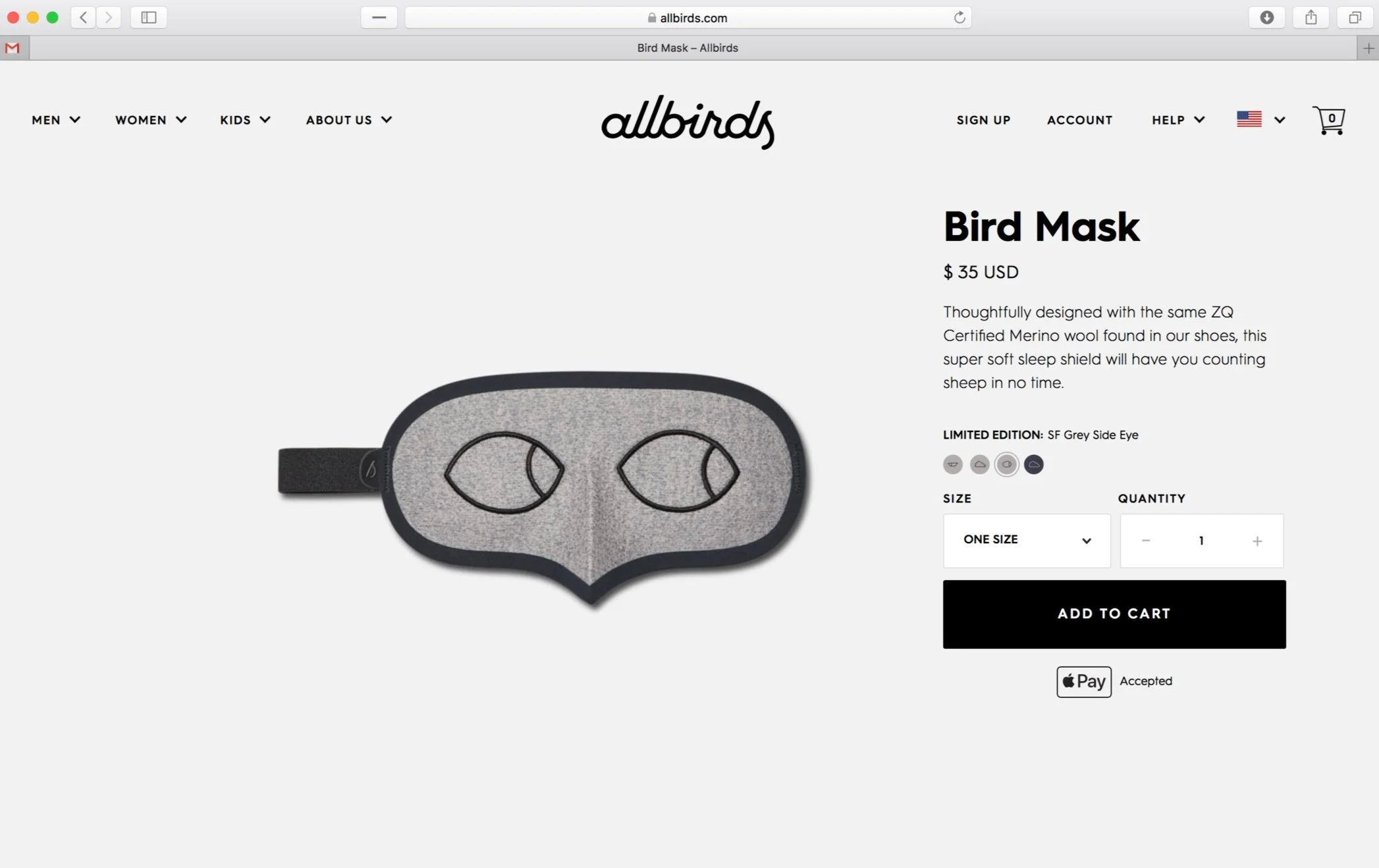Reload the page with refresh icon
The image size is (1379, 868).
960,18
